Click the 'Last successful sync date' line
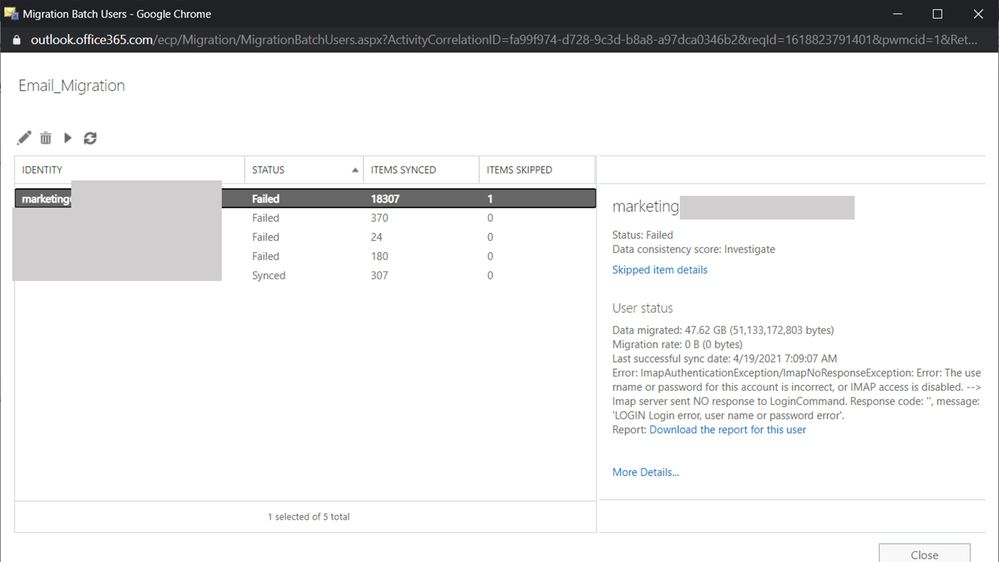Screen dimensions: 999x562 coord(724,358)
